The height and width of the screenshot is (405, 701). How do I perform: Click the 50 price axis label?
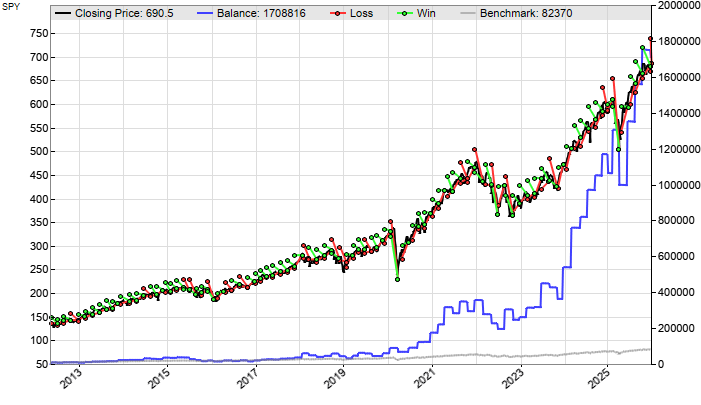[42, 364]
